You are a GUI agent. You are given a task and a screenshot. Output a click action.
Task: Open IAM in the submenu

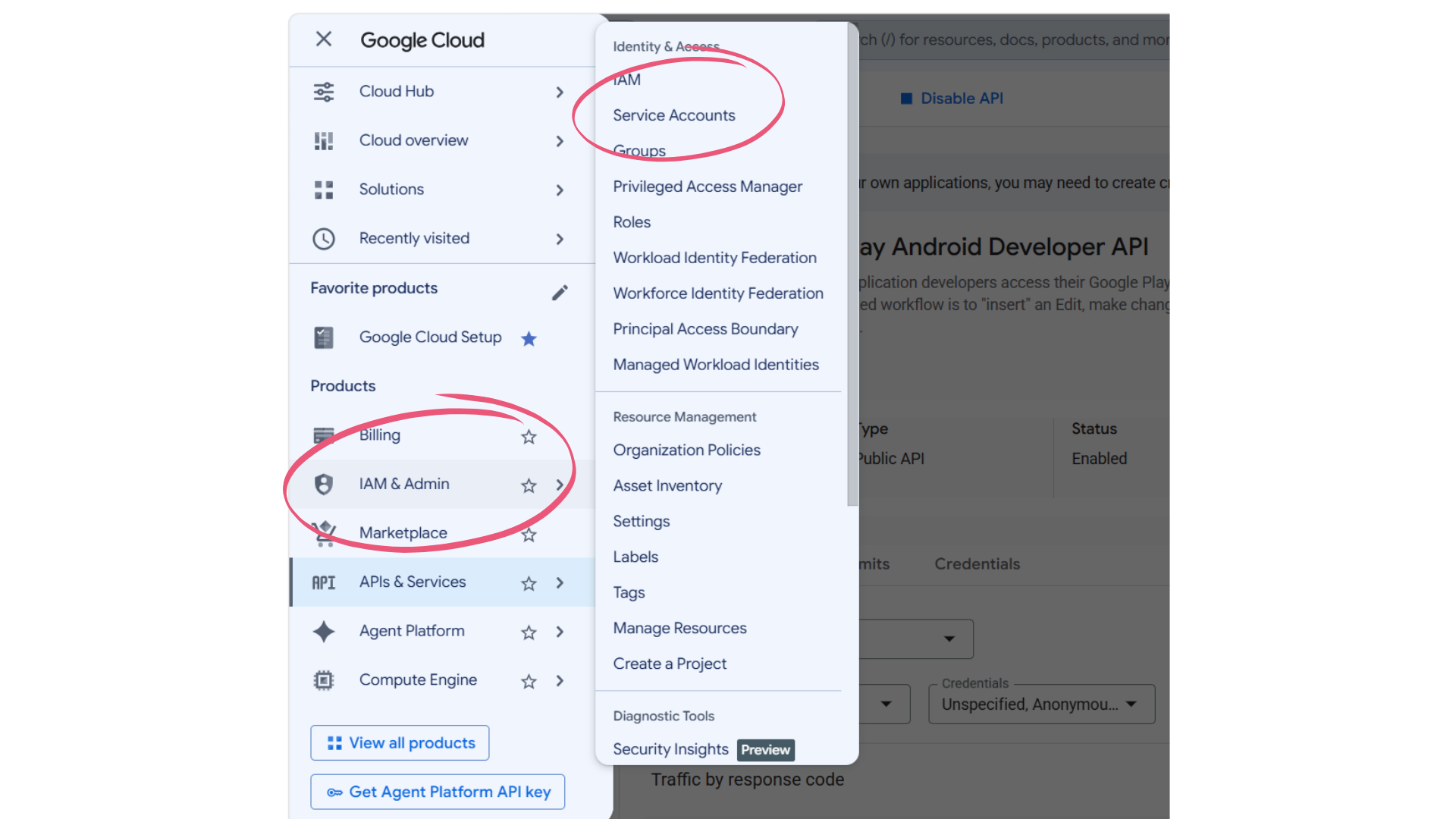(x=627, y=80)
